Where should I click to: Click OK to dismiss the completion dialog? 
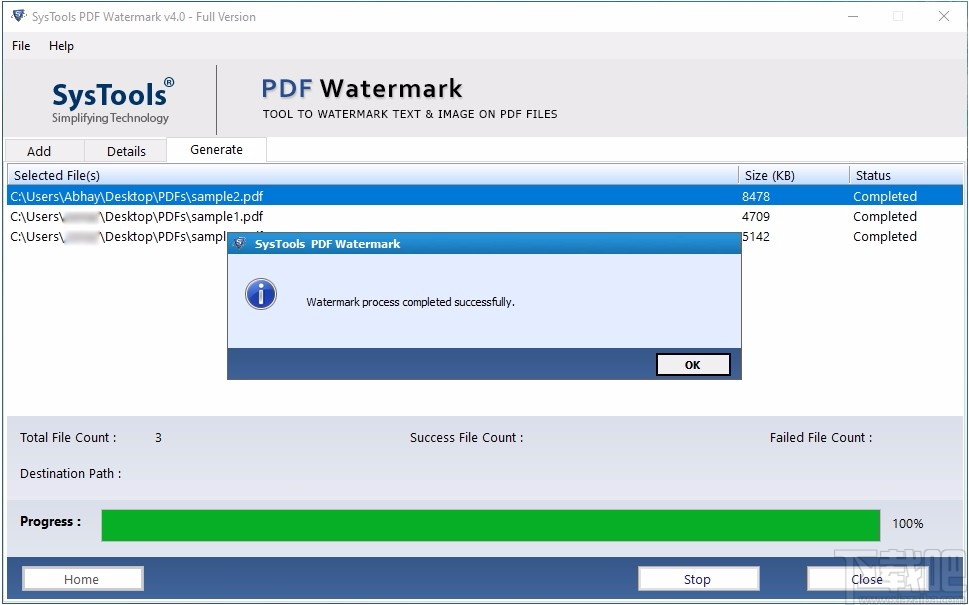[693, 364]
